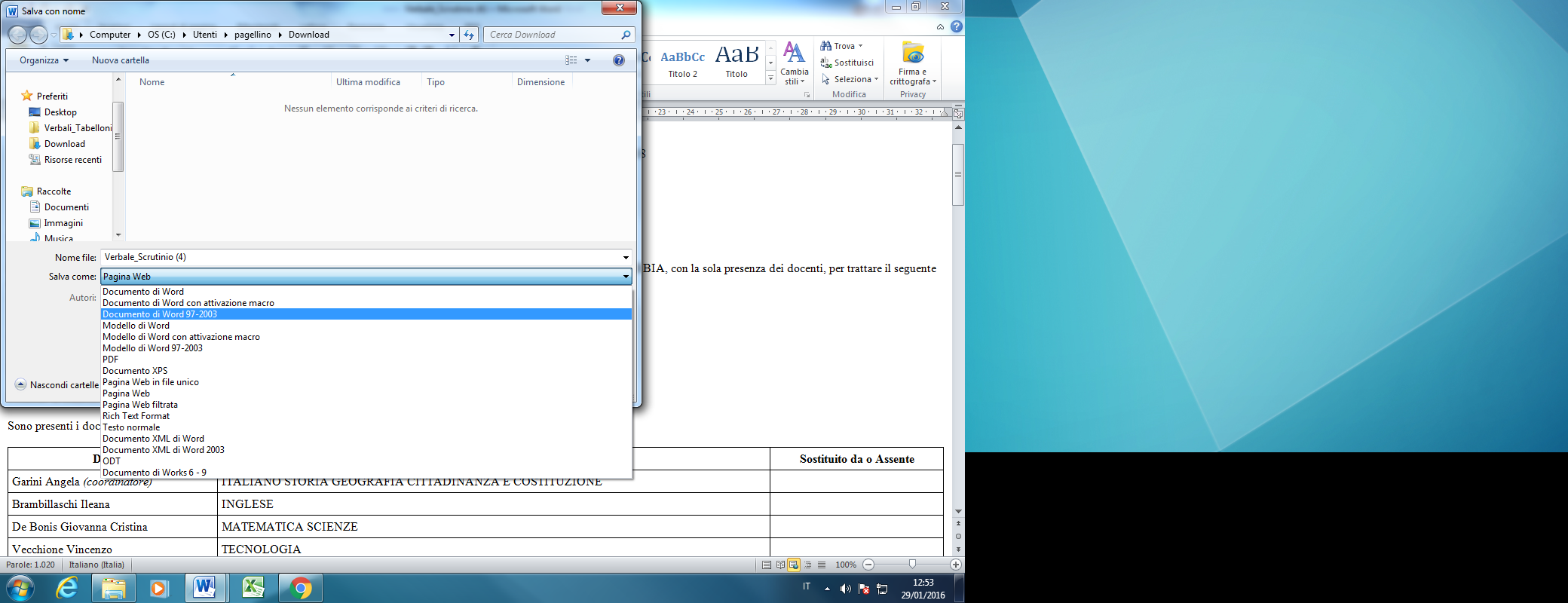Select Documento di Word 97-2003 option
The image size is (1568, 603).
pyautogui.click(x=366, y=314)
